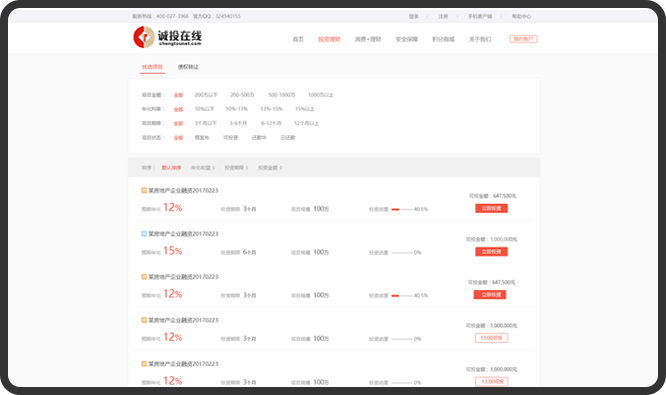The height and width of the screenshot is (395, 666).
Task: Sort listings by 年化收益 label
Action: pos(201,168)
